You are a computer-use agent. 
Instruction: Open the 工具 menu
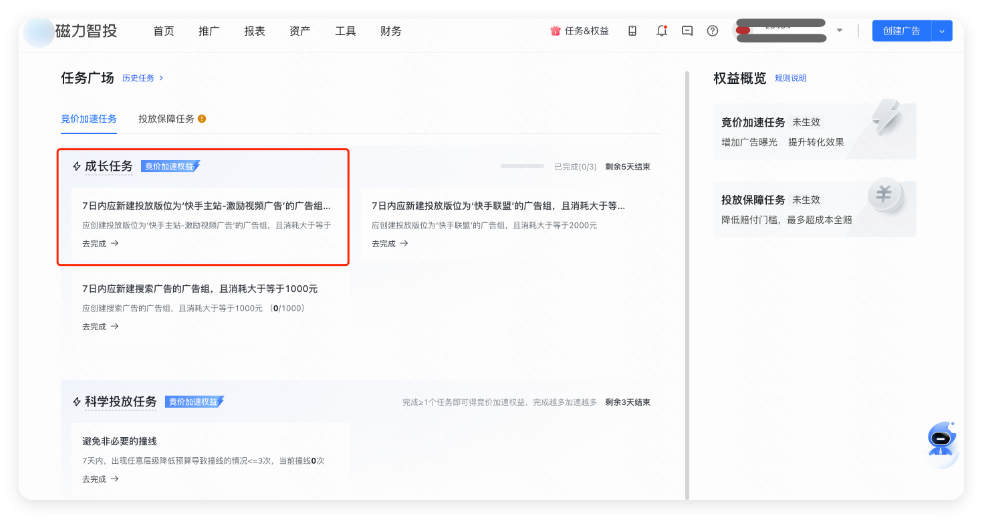(345, 31)
